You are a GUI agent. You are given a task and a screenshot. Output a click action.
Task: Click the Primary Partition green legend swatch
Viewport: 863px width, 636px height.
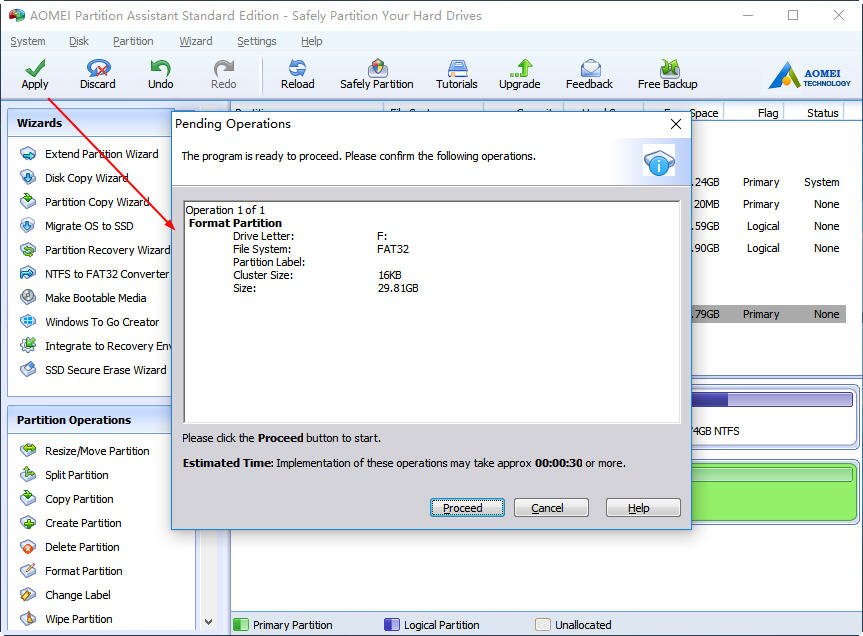[241, 624]
